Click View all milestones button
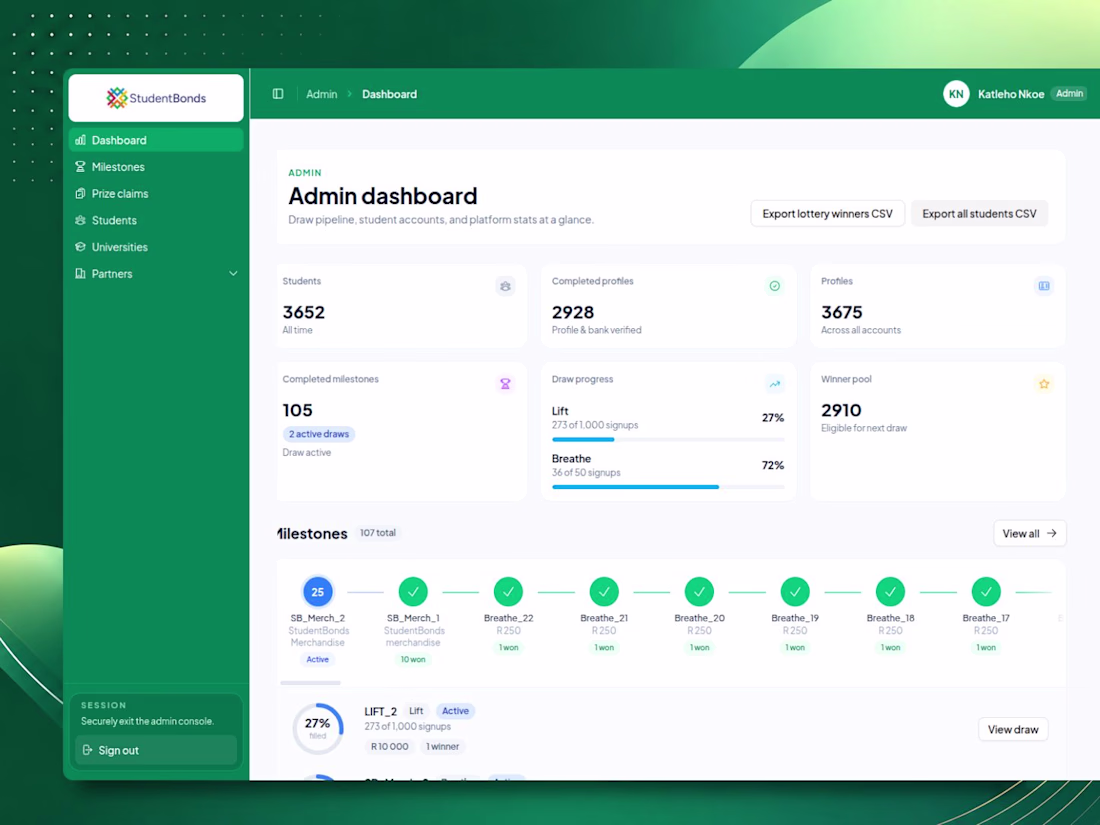This screenshot has width=1100, height=825. click(1029, 534)
